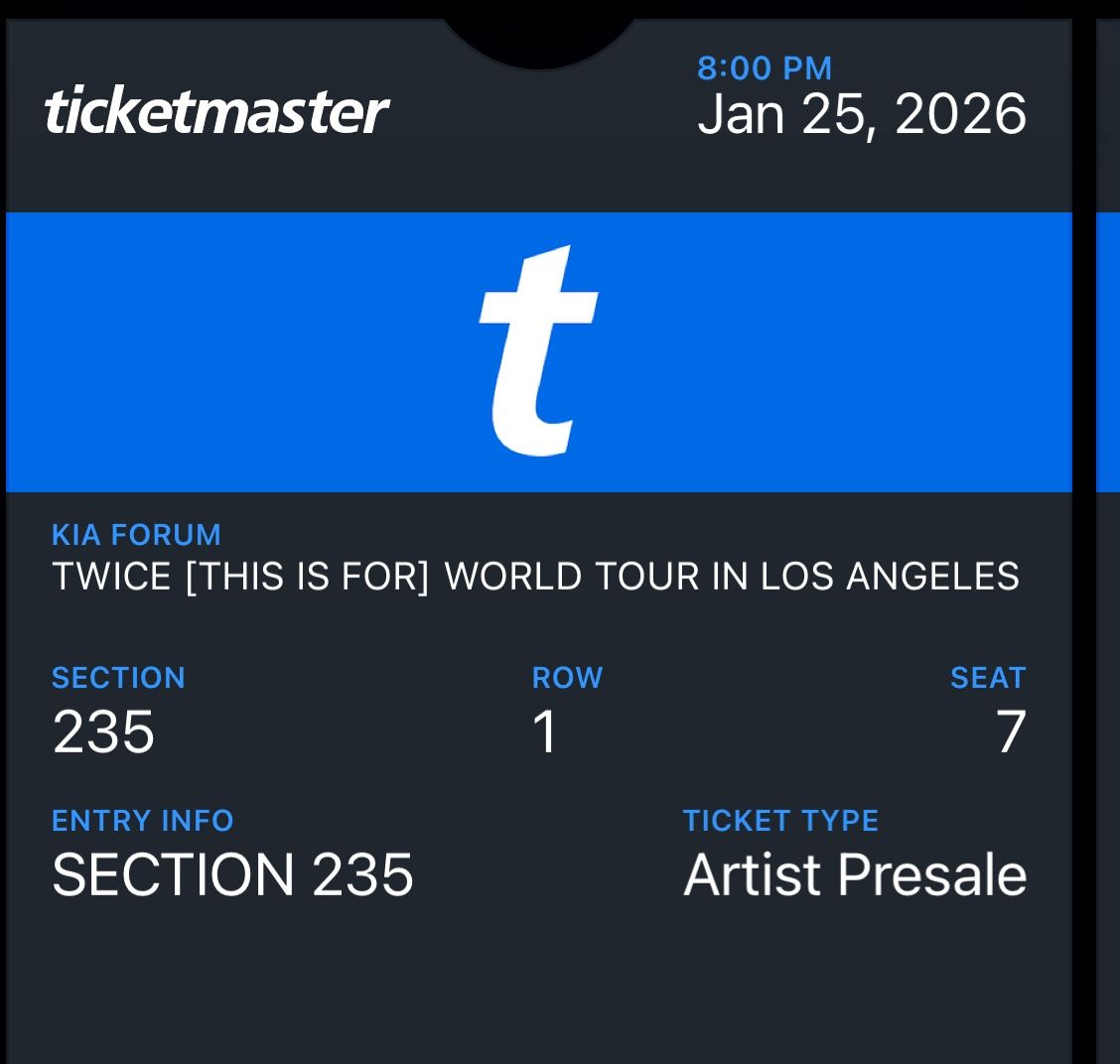Viewport: 1120px width, 1064px height.
Task: Click the TWICE world tour event title
Action: (535, 577)
